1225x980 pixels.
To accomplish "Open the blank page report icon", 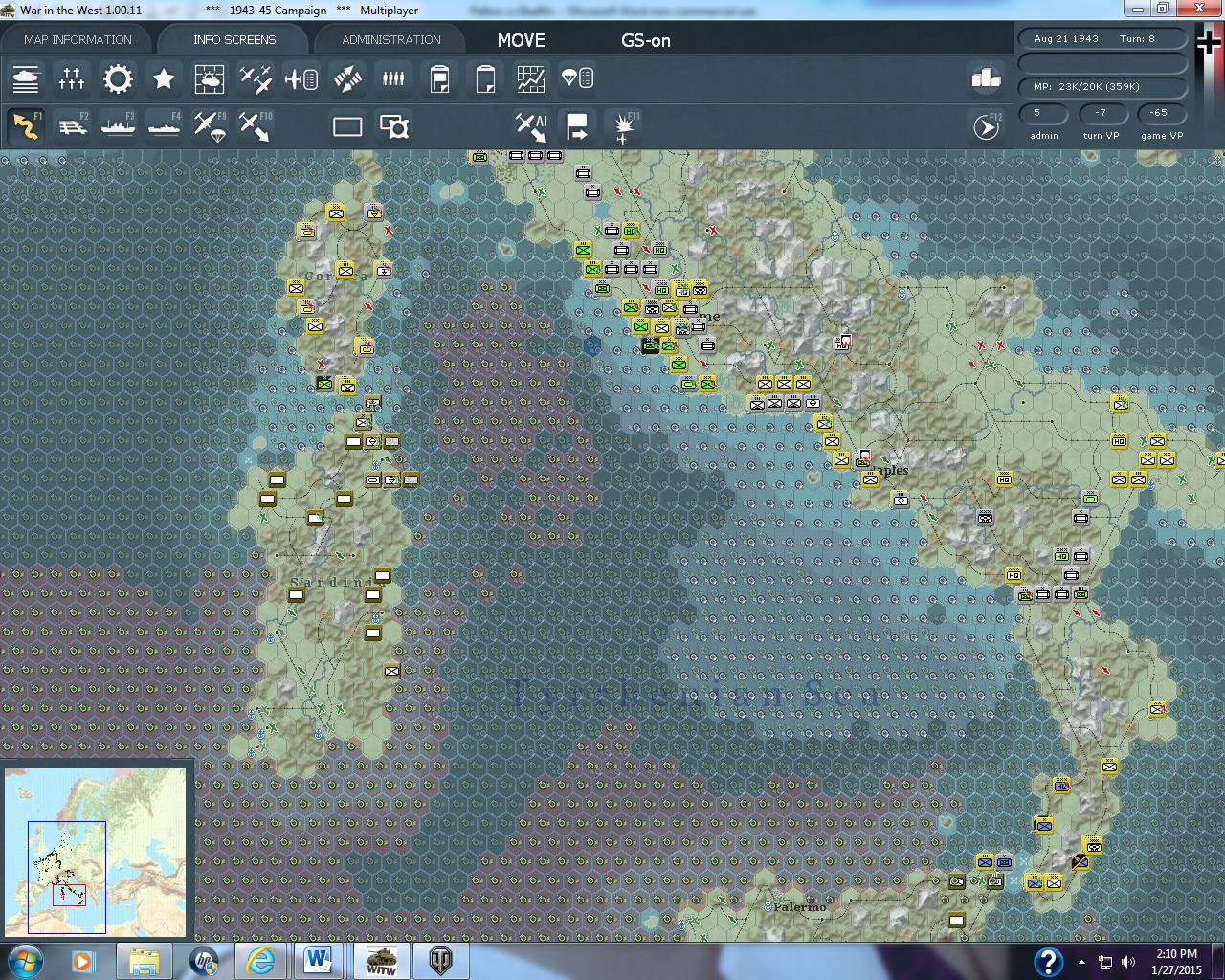I will click(x=485, y=78).
